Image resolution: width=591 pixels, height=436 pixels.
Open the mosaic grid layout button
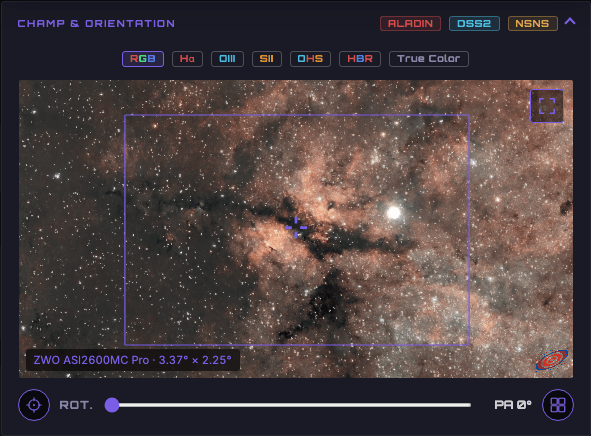point(558,405)
